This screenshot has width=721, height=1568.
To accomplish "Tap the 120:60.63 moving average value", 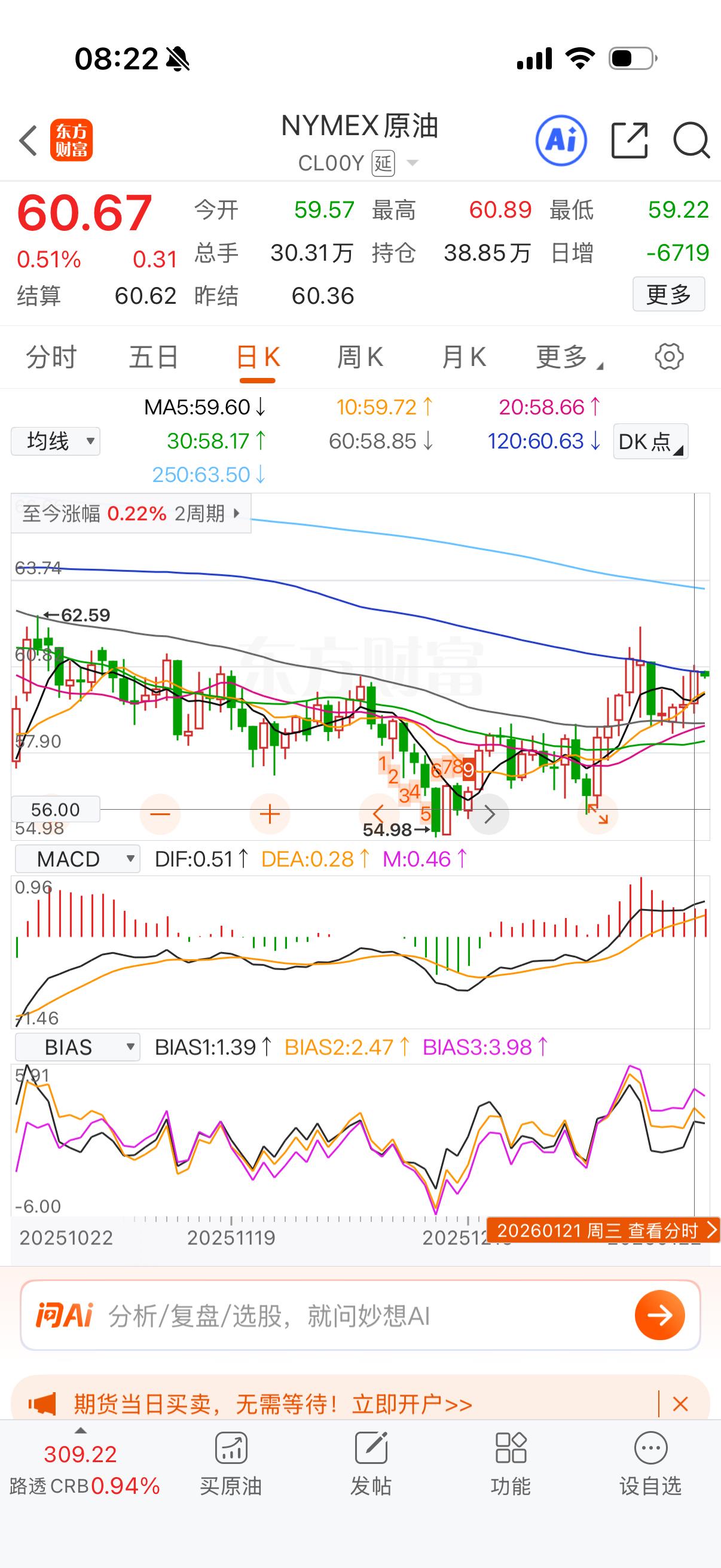I will (545, 441).
